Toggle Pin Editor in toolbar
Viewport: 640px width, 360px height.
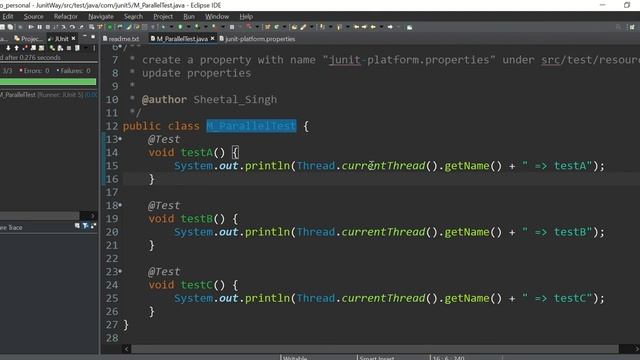tap(409, 27)
